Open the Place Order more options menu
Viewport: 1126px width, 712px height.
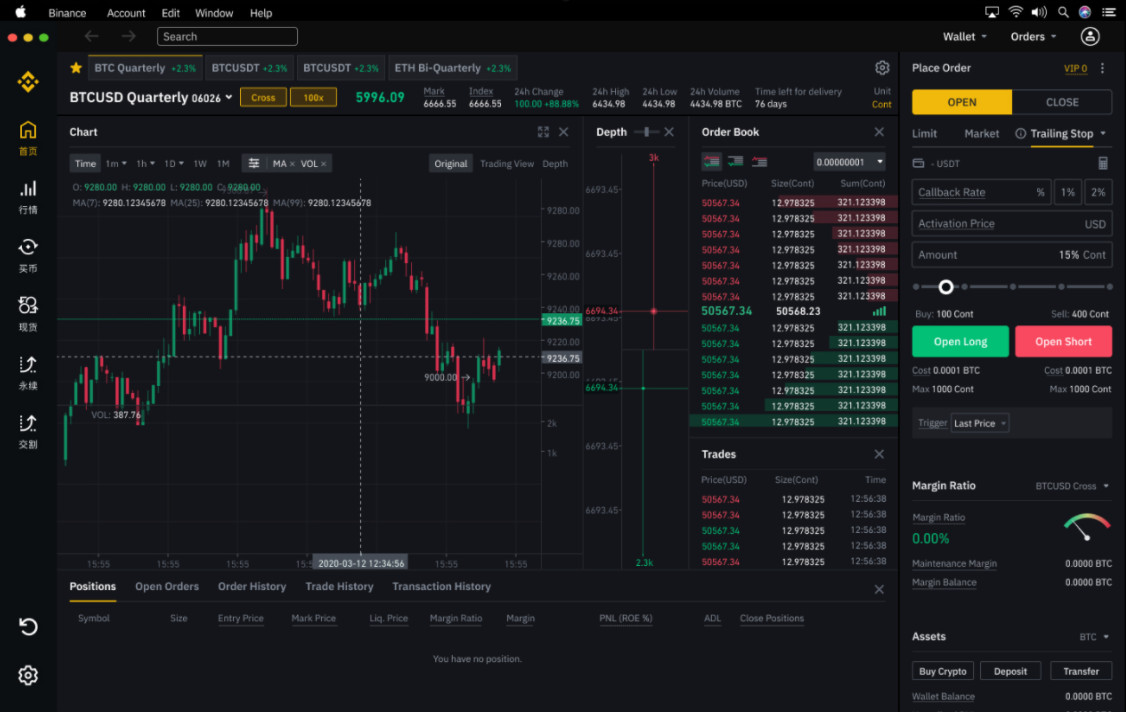1103,68
